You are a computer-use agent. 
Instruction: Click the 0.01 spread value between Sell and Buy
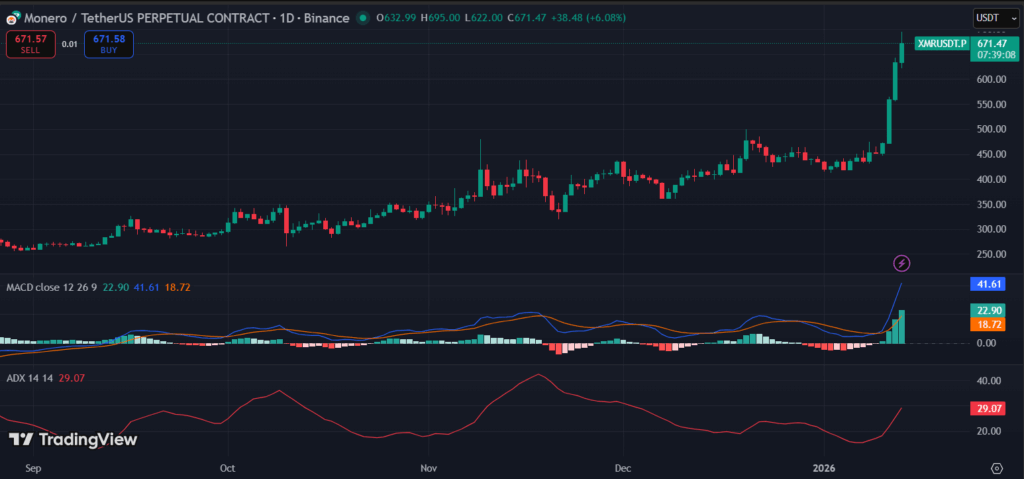click(70, 43)
